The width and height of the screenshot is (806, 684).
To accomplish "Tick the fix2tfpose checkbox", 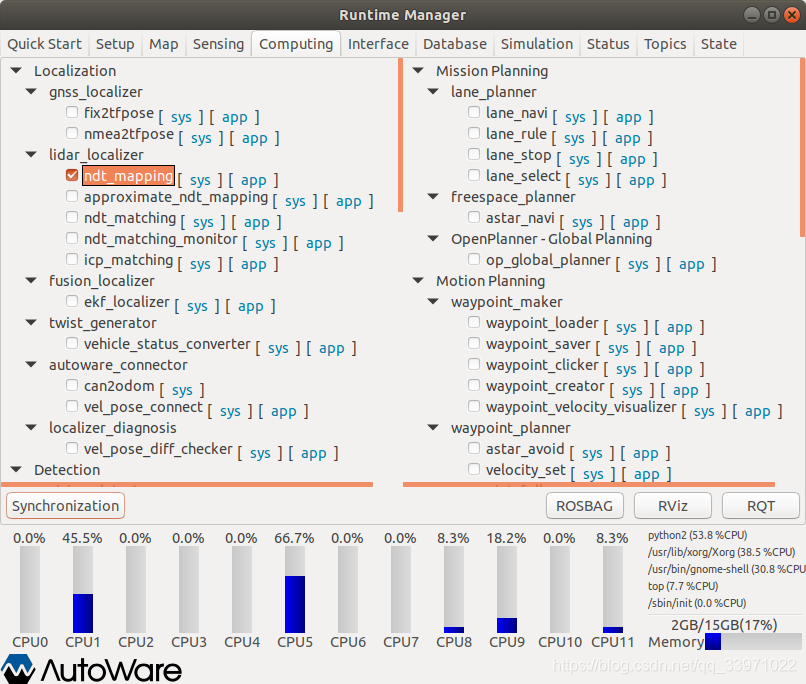I will [72, 112].
